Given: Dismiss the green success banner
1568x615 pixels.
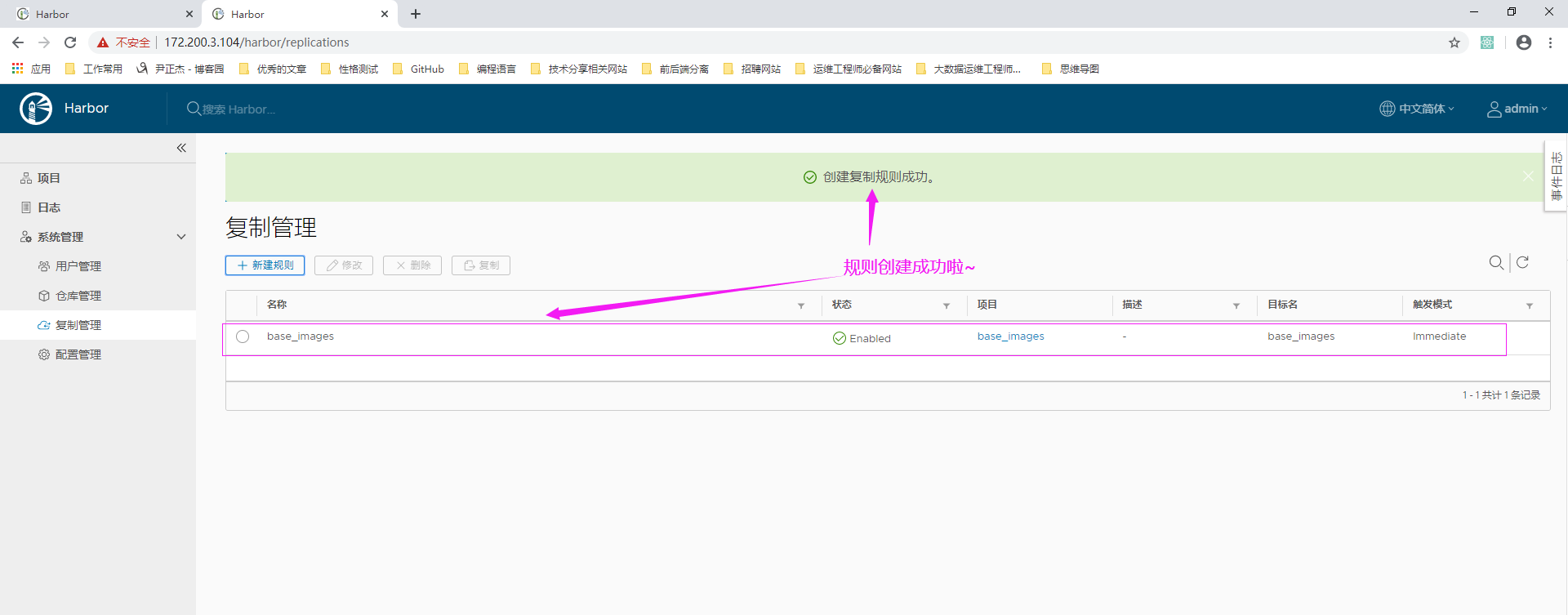Looking at the screenshot, I should pyautogui.click(x=1528, y=176).
